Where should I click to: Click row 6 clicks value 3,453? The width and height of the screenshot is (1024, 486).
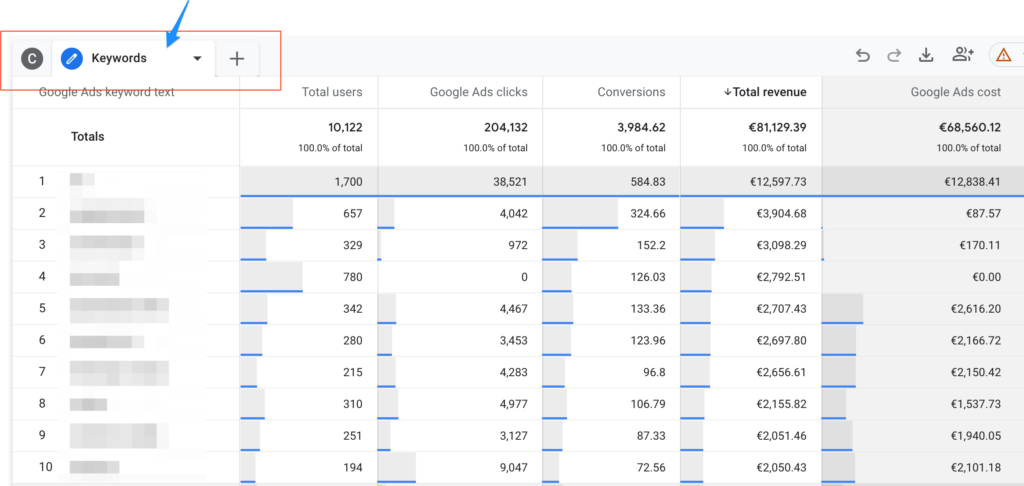513,340
